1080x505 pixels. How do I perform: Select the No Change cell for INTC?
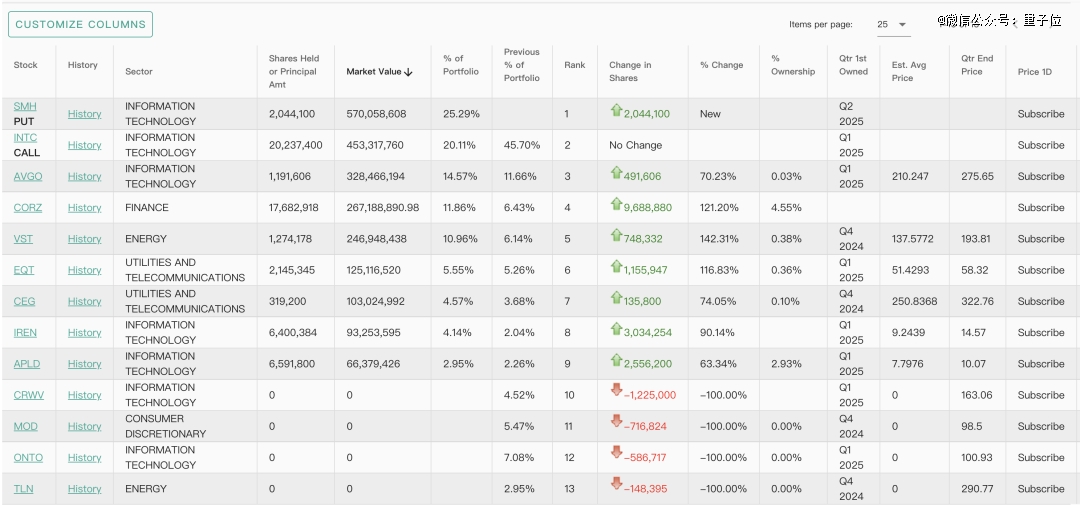click(x=635, y=145)
